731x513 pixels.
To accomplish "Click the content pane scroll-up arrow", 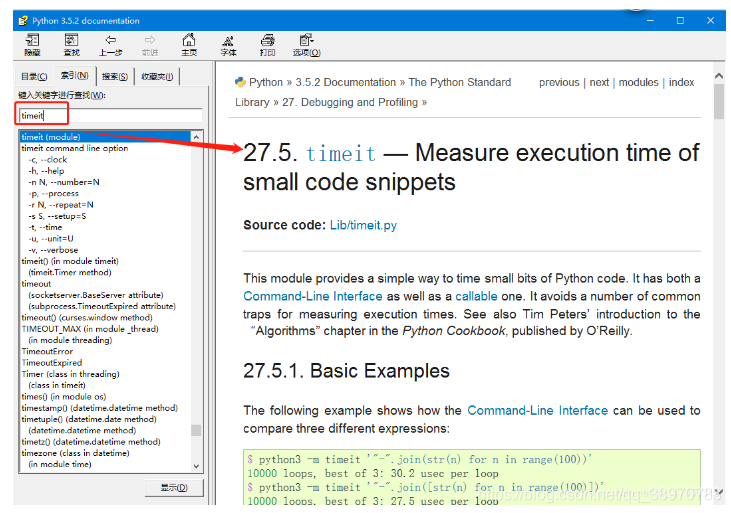I will pos(719,76).
